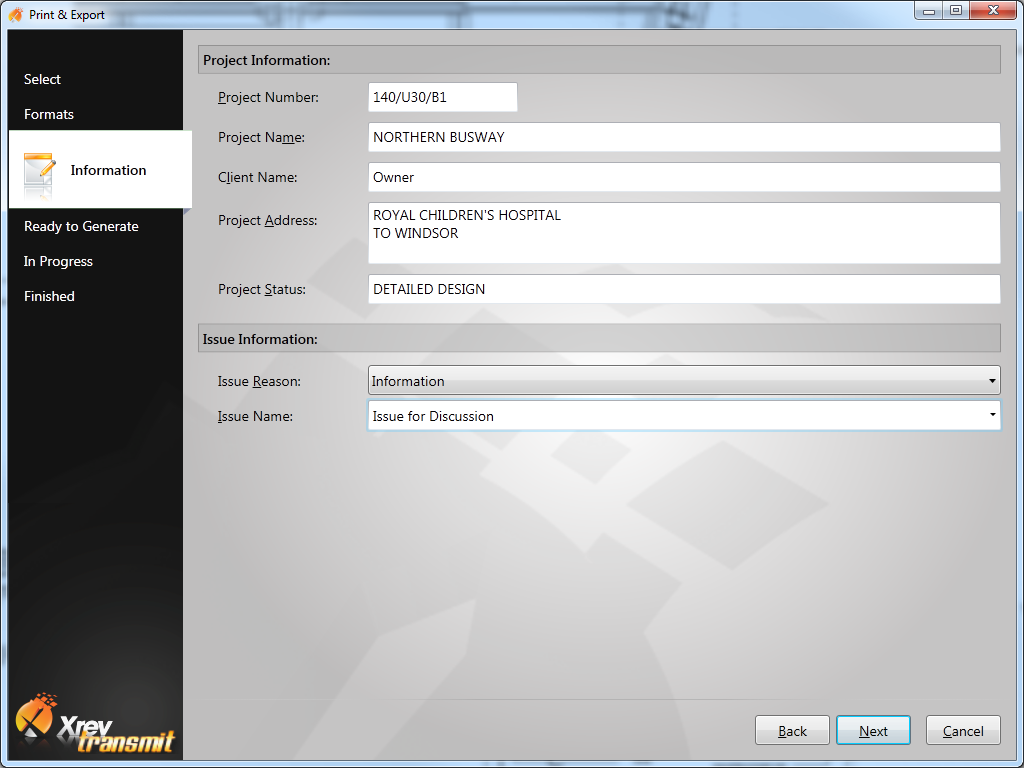Click the Project Number label
This screenshot has height=768, width=1024.
pyautogui.click(x=268, y=97)
